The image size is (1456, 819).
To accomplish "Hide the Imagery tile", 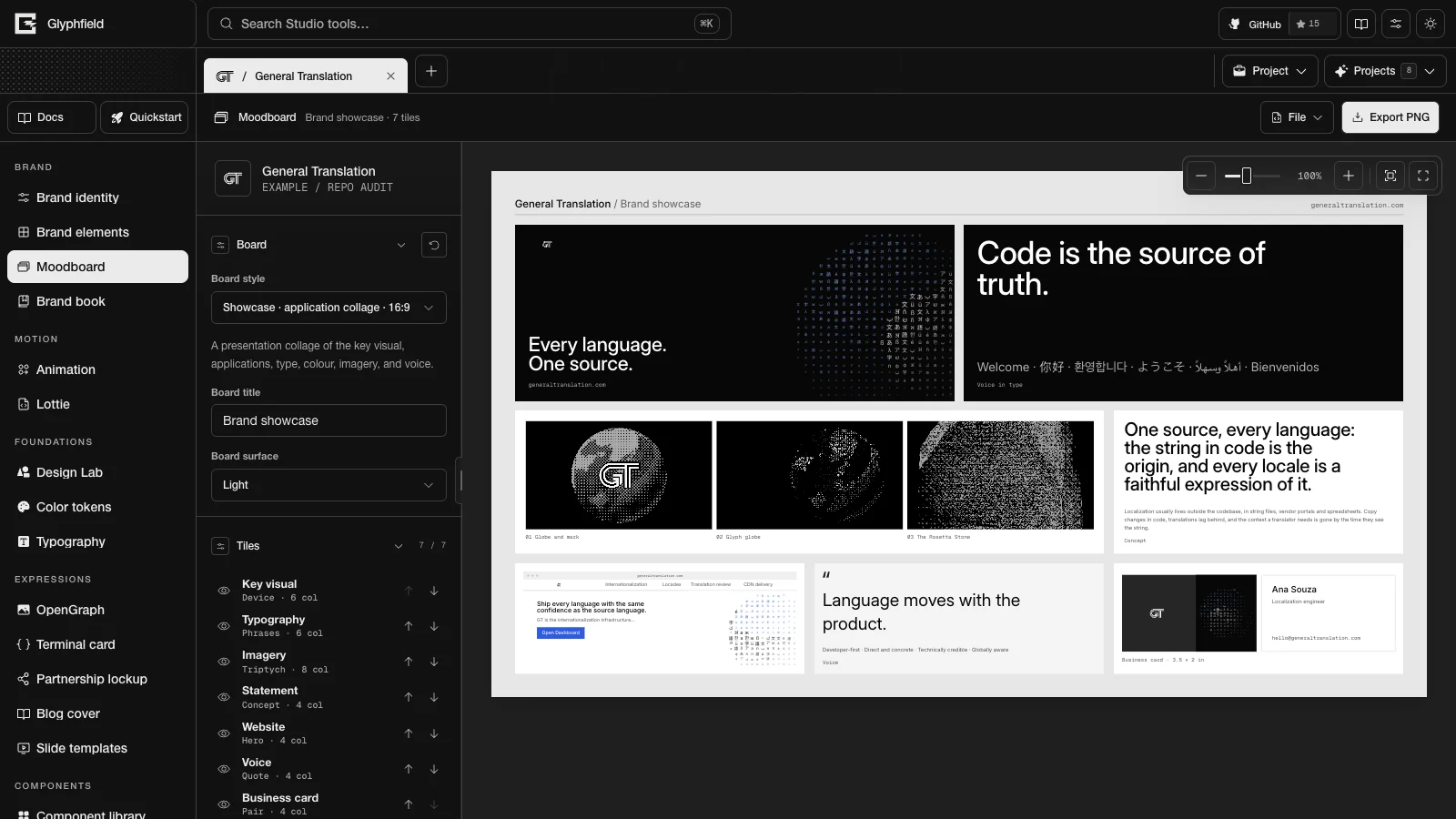I will 224,662.
